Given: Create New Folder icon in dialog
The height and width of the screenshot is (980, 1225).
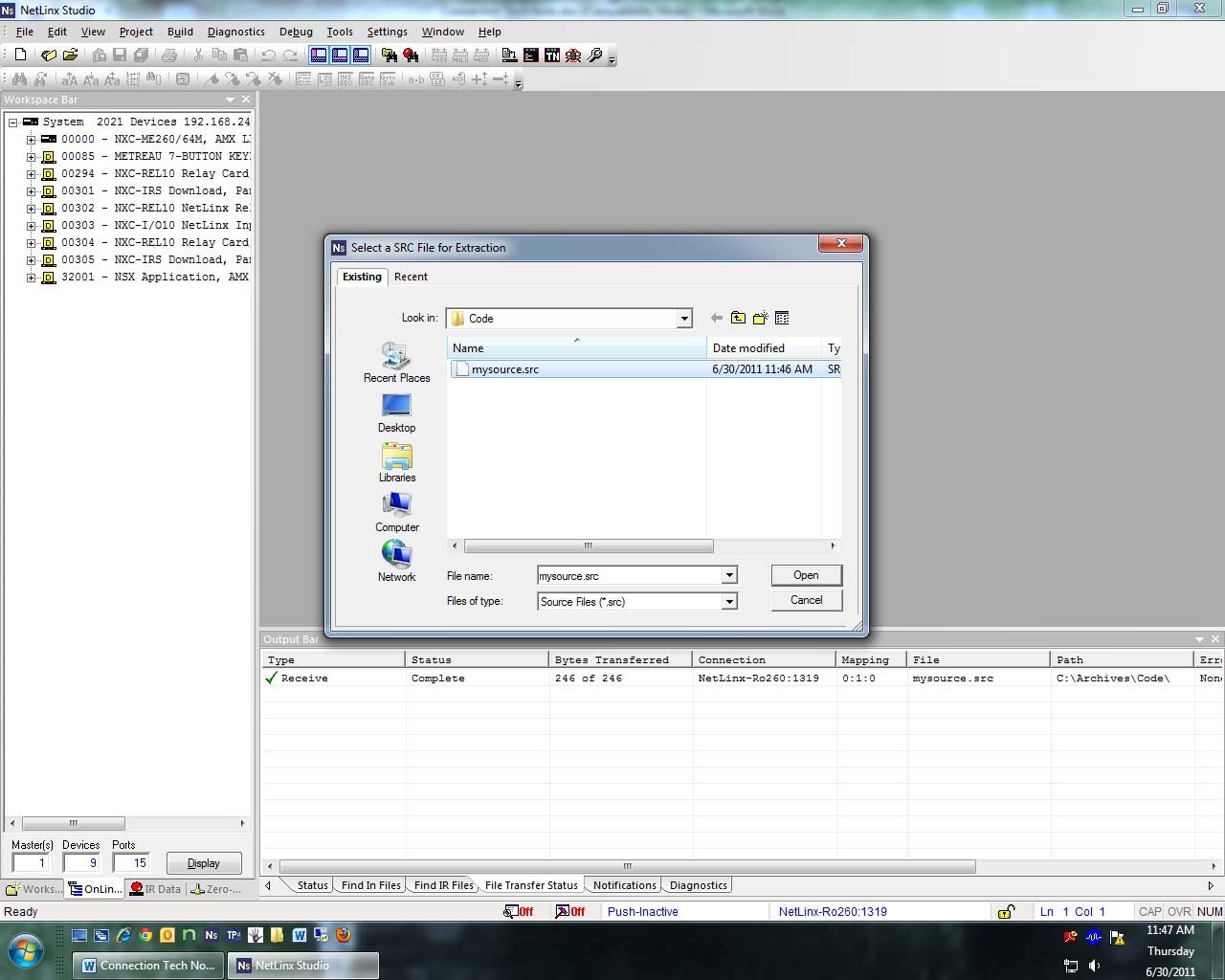Looking at the screenshot, I should (x=760, y=318).
